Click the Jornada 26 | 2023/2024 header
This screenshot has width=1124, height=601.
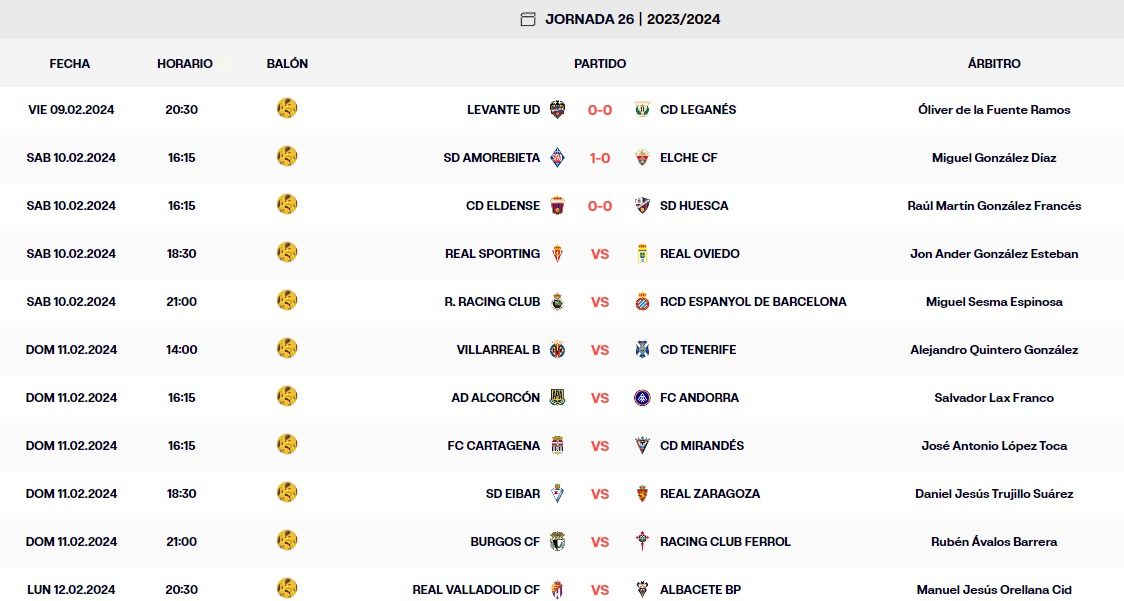pyautogui.click(x=632, y=19)
